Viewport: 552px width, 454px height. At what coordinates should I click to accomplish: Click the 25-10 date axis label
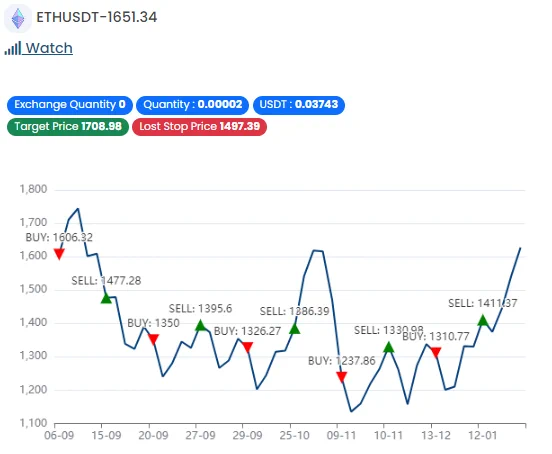pos(295,435)
